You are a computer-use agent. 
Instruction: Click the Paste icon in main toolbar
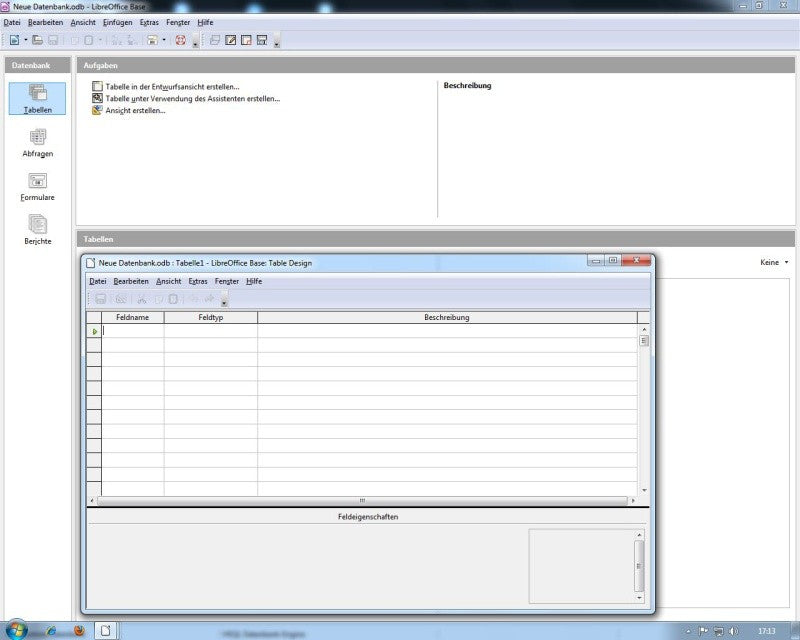(x=89, y=40)
